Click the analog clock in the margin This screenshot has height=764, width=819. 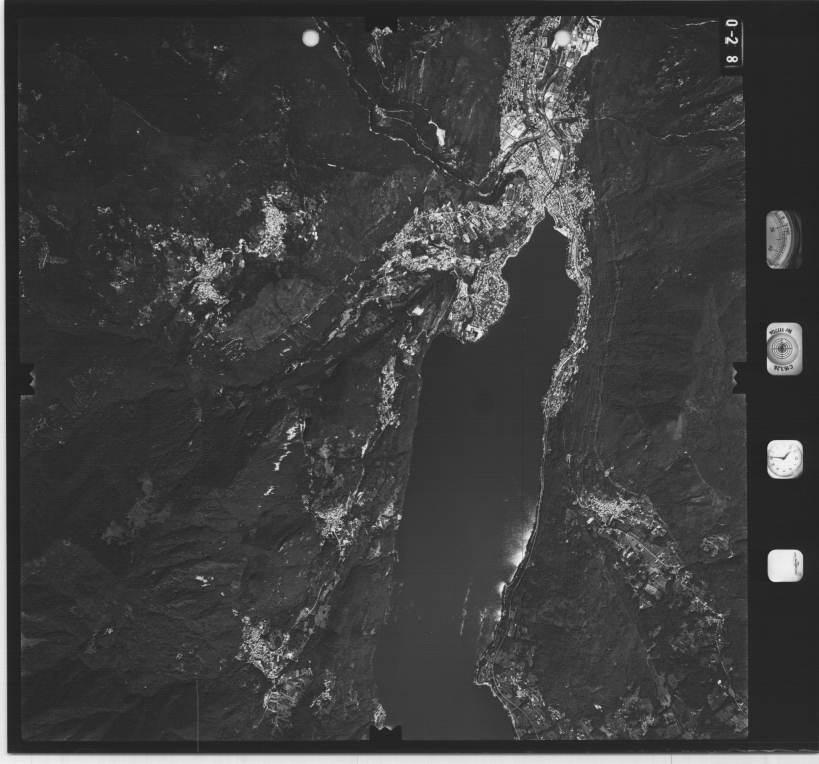click(784, 459)
